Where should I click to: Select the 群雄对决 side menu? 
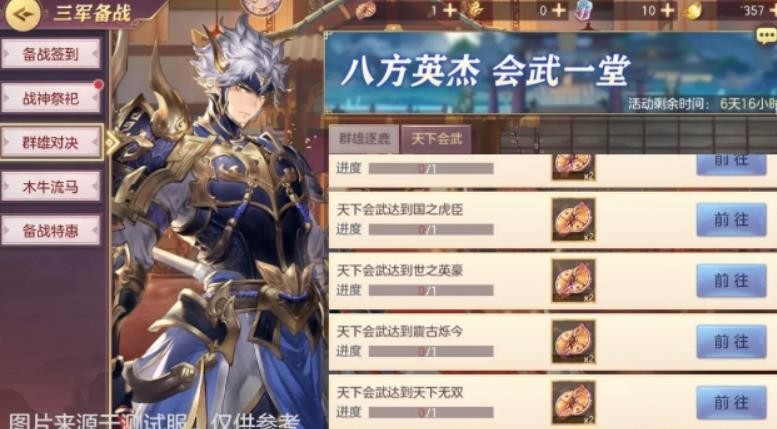(x=52, y=143)
